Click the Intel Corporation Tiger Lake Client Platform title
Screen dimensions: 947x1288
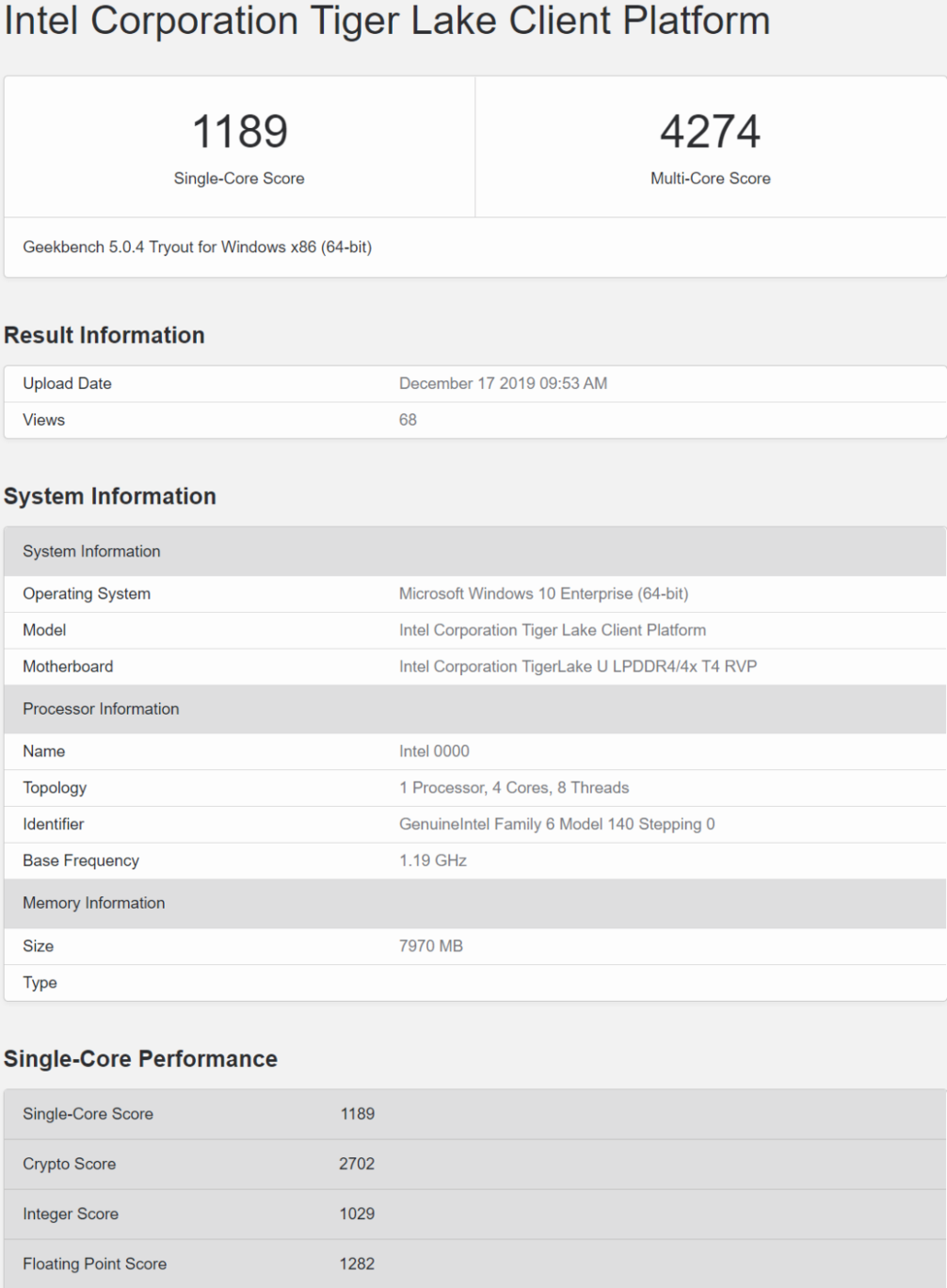click(387, 22)
